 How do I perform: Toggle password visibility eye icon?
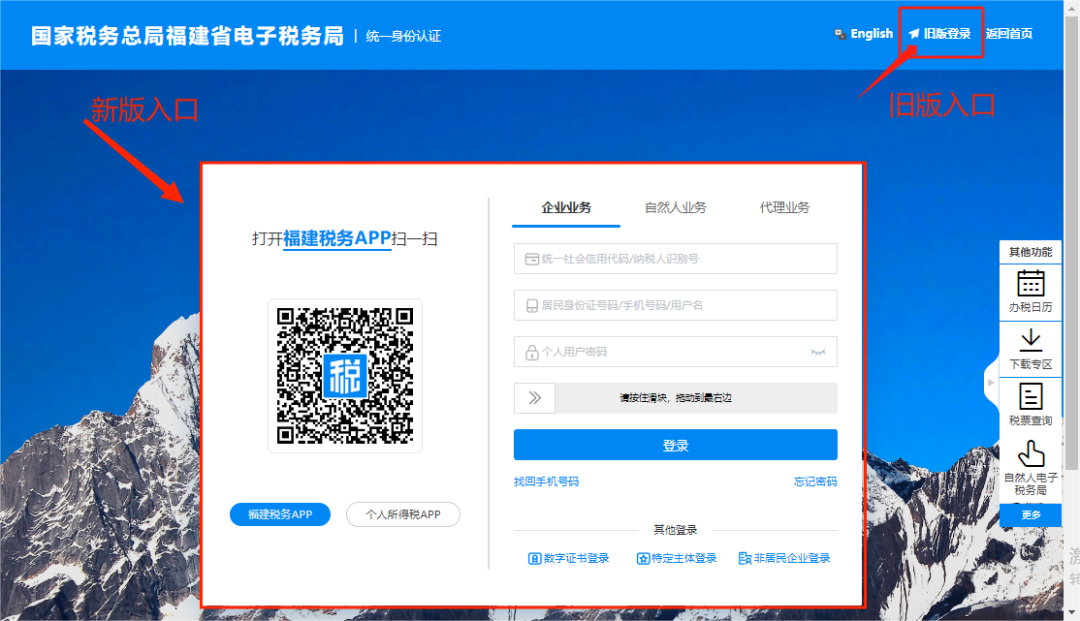818,352
